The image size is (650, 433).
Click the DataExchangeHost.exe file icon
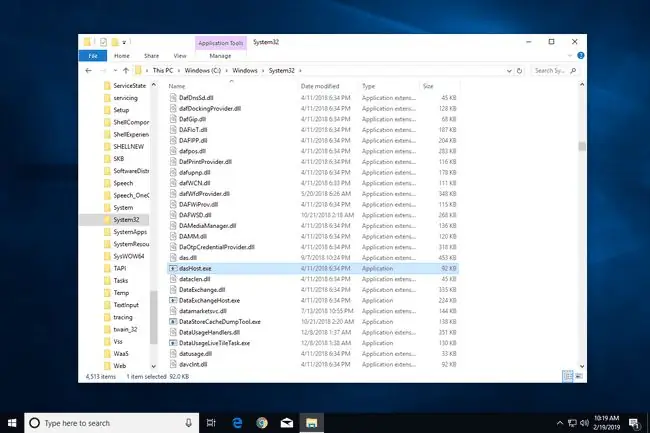173,300
